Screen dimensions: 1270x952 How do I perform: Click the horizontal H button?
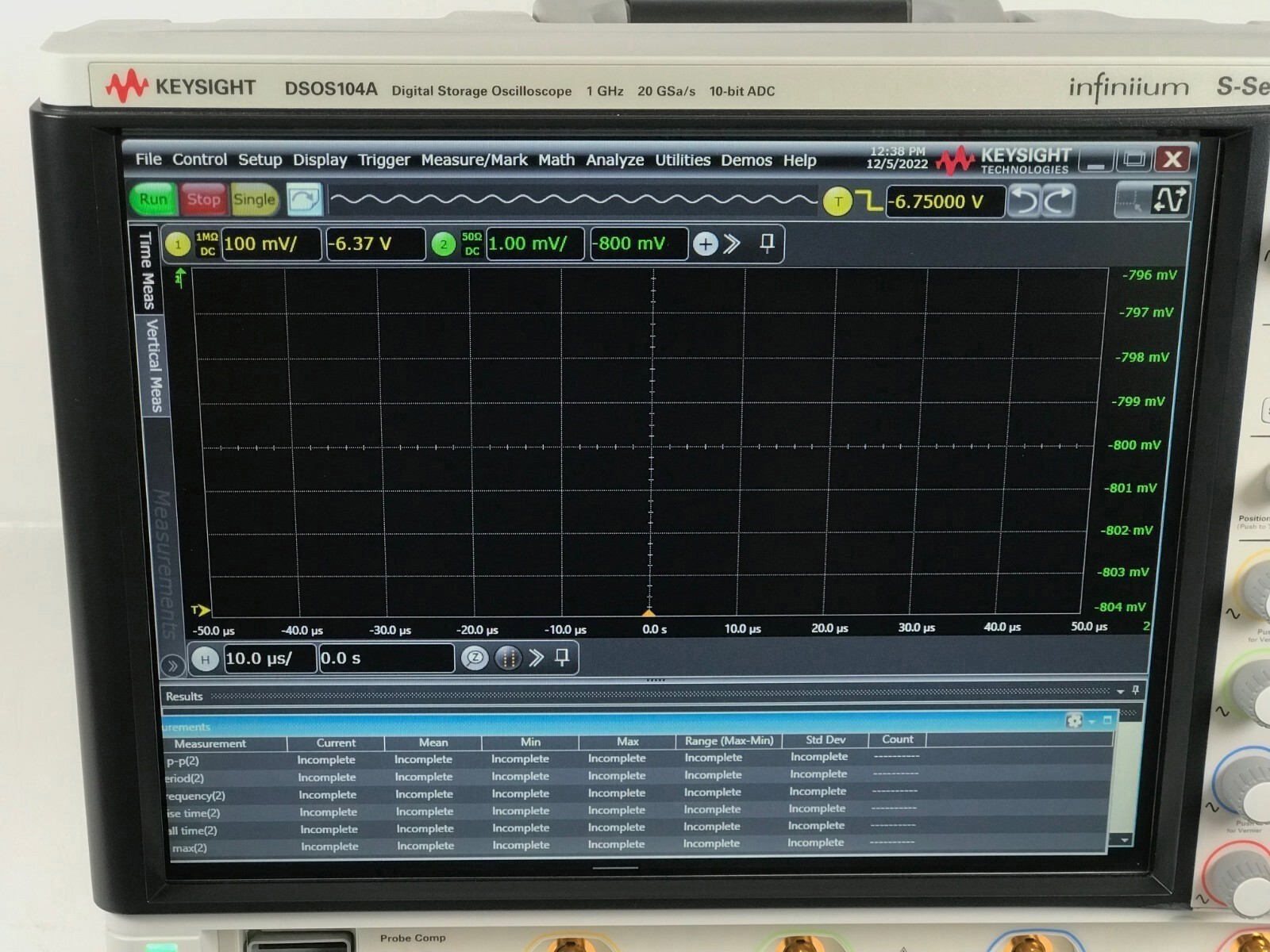[205, 659]
